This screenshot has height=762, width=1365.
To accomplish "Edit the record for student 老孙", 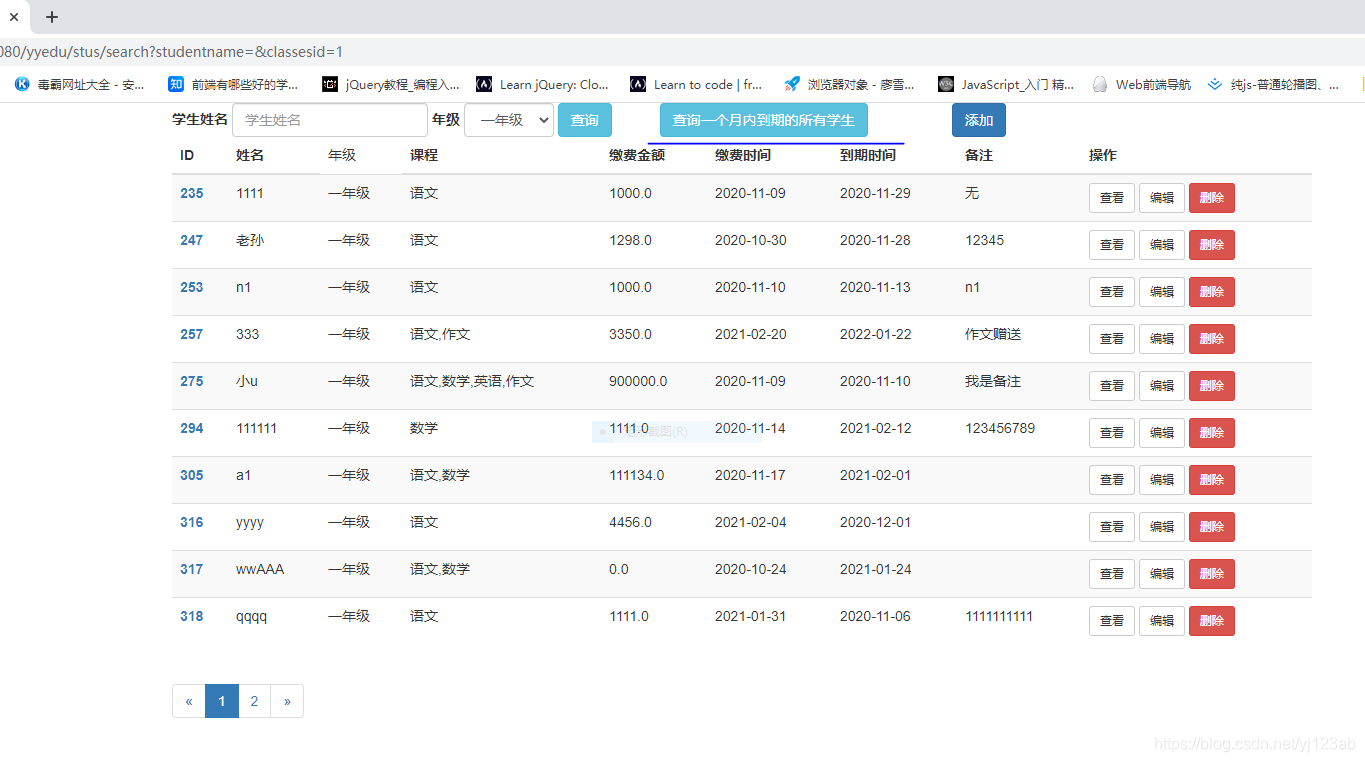I will click(1162, 245).
